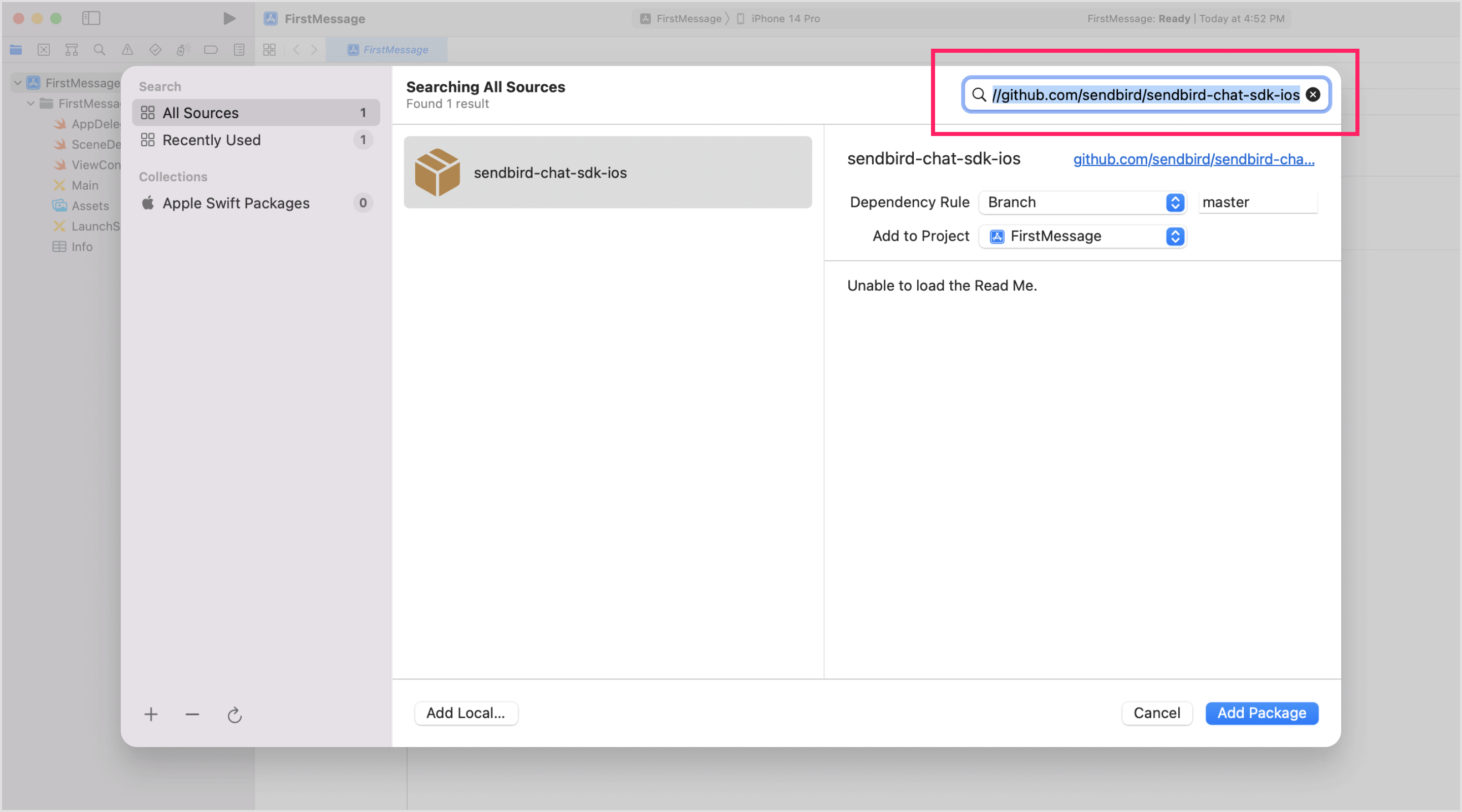Click the Run play button
Image resolution: width=1462 pixels, height=812 pixels.
click(229, 19)
